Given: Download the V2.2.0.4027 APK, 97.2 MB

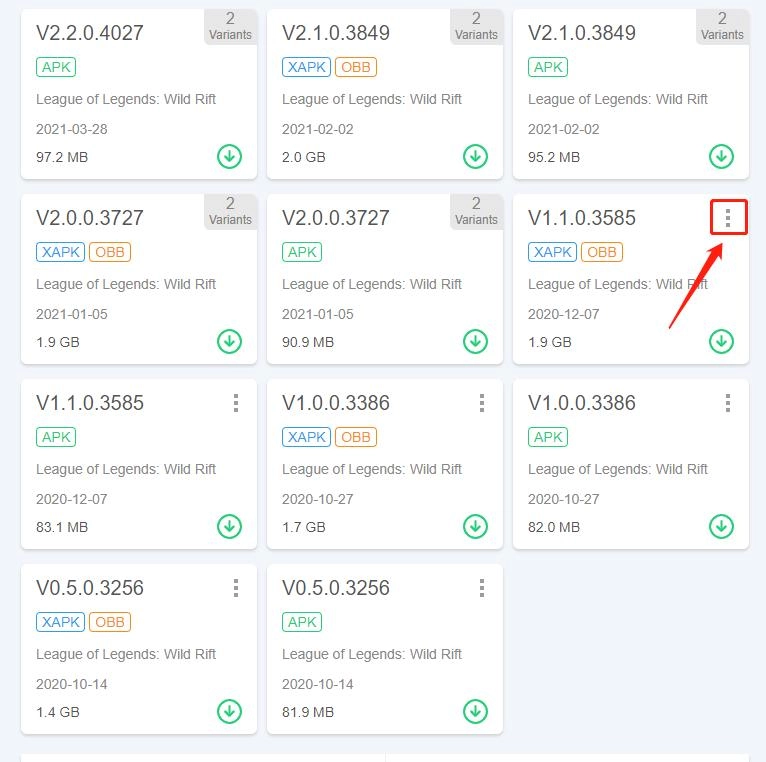Looking at the screenshot, I should click(229, 157).
